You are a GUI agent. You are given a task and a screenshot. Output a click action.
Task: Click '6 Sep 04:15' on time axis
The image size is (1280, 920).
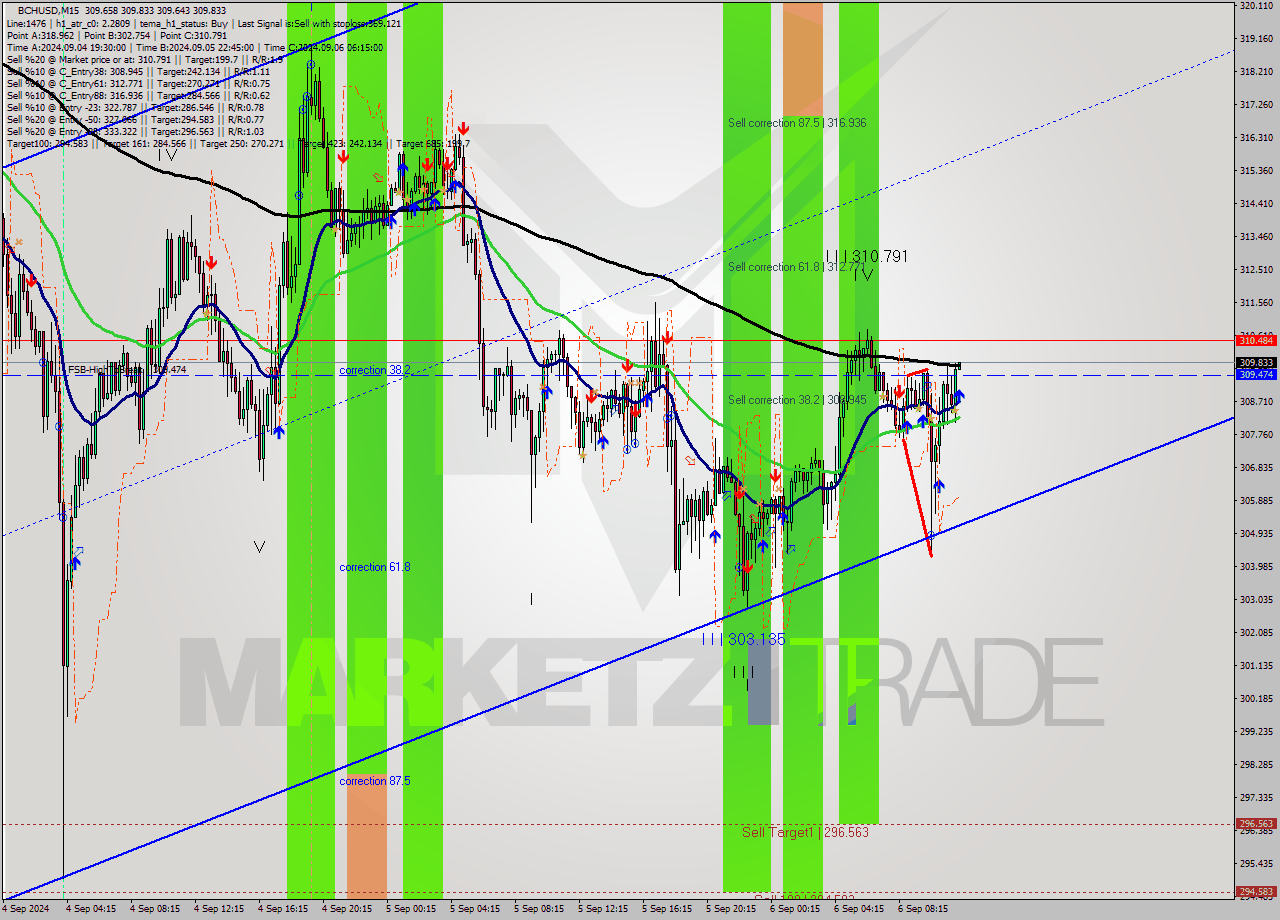[x=859, y=909]
